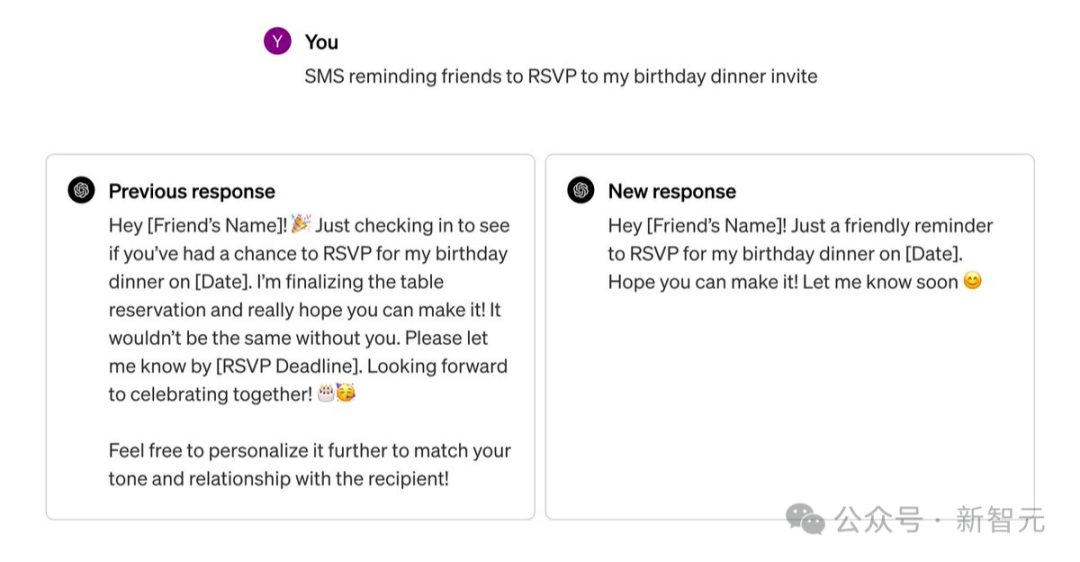Select the "New response" heading
The width and height of the screenshot is (1080, 562).
point(671,191)
